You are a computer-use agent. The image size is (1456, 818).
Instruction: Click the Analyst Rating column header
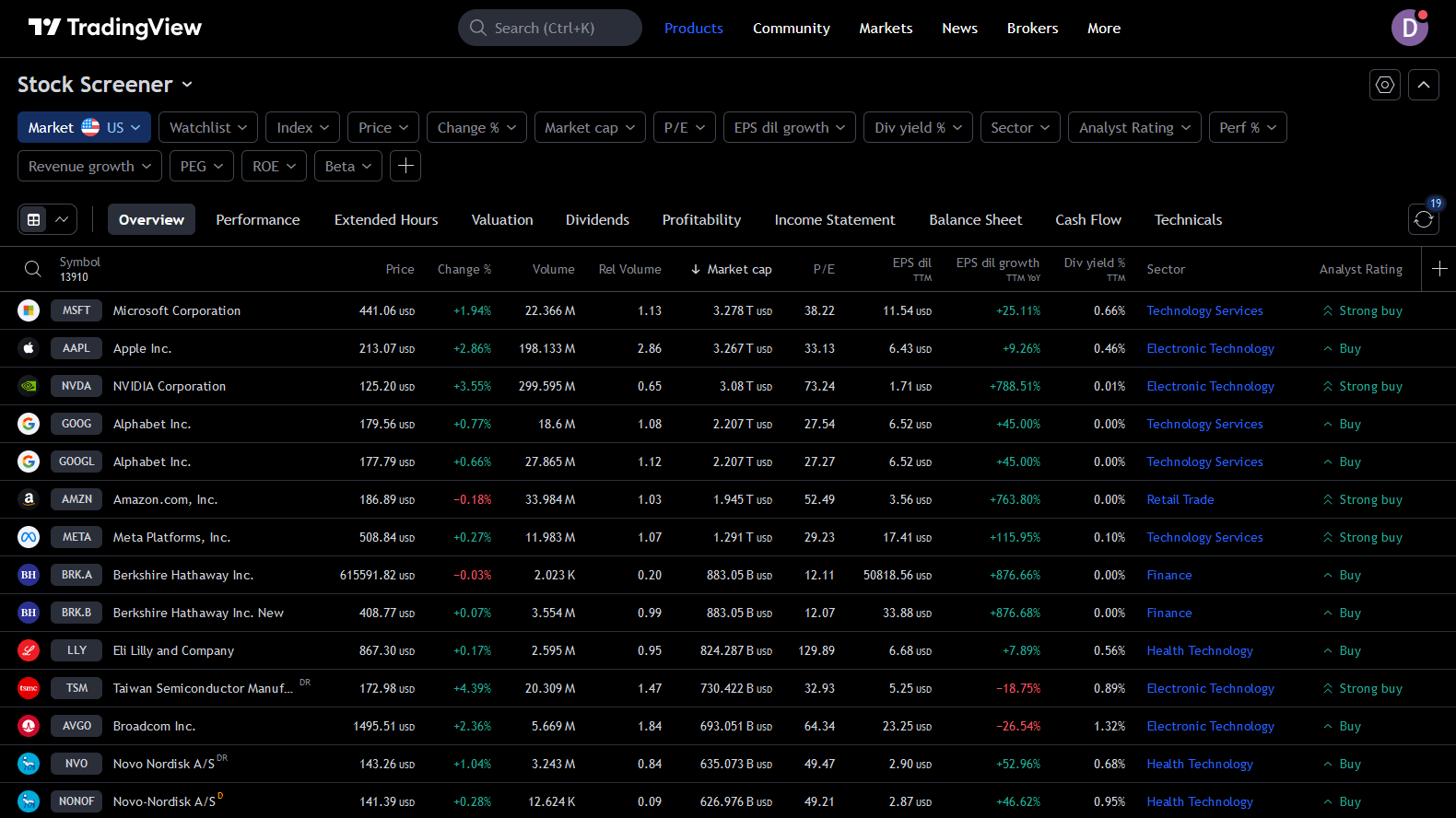pos(1360,269)
